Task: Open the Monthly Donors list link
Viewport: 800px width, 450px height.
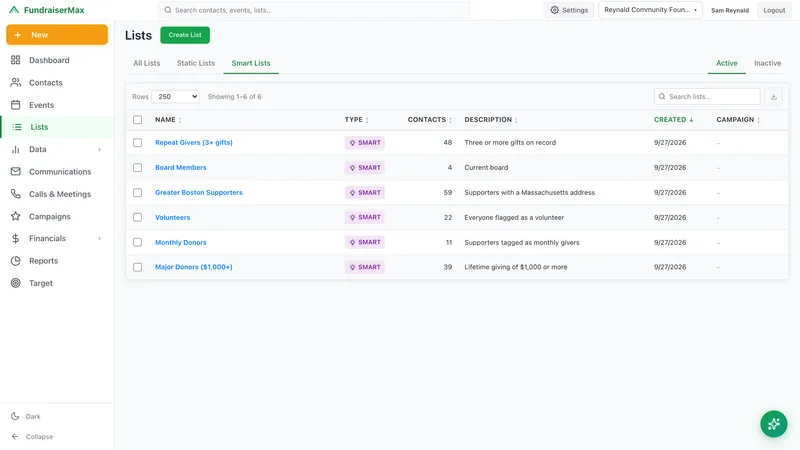Action: click(x=181, y=242)
